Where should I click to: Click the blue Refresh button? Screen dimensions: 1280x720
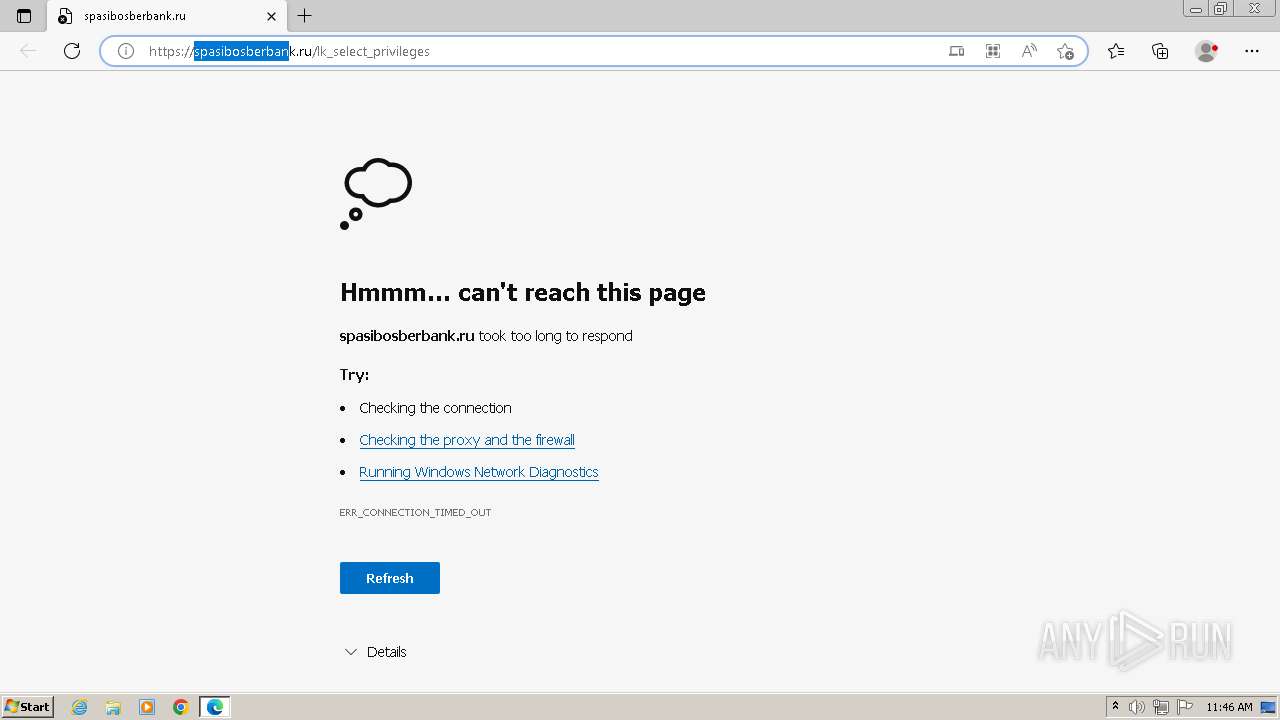[x=390, y=578]
